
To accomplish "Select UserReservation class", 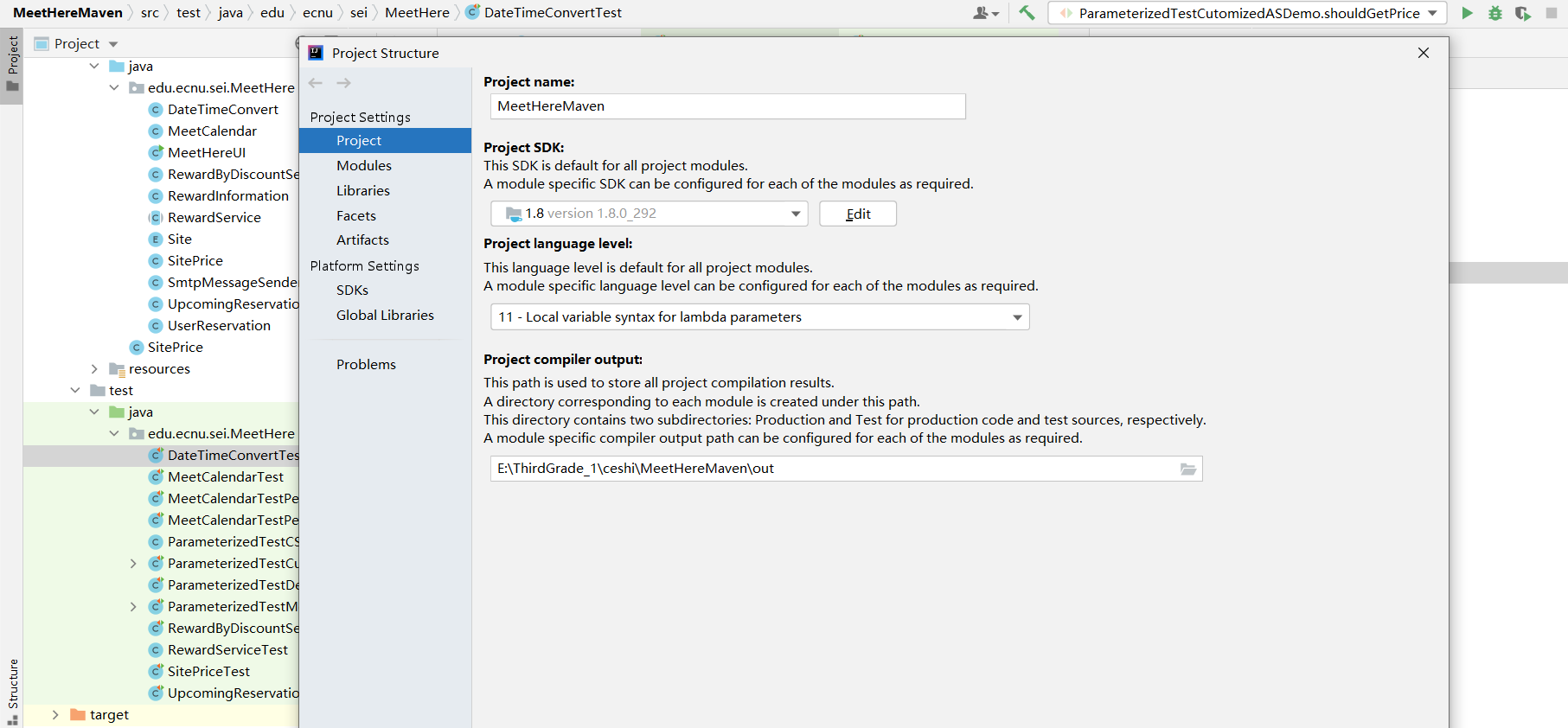I will coord(219,325).
